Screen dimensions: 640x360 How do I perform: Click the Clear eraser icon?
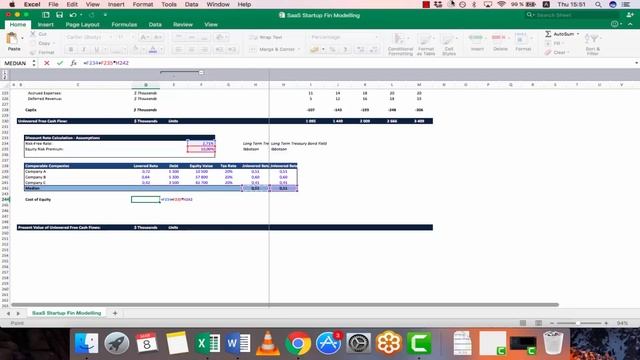tap(548, 52)
